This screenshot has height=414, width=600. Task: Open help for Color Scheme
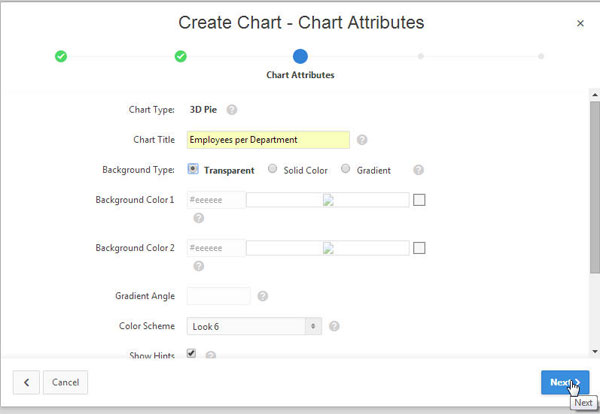[x=334, y=326]
